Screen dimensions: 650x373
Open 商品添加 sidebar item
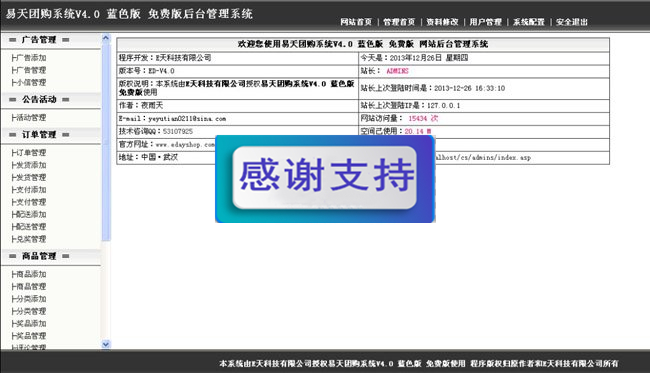click(x=29, y=274)
